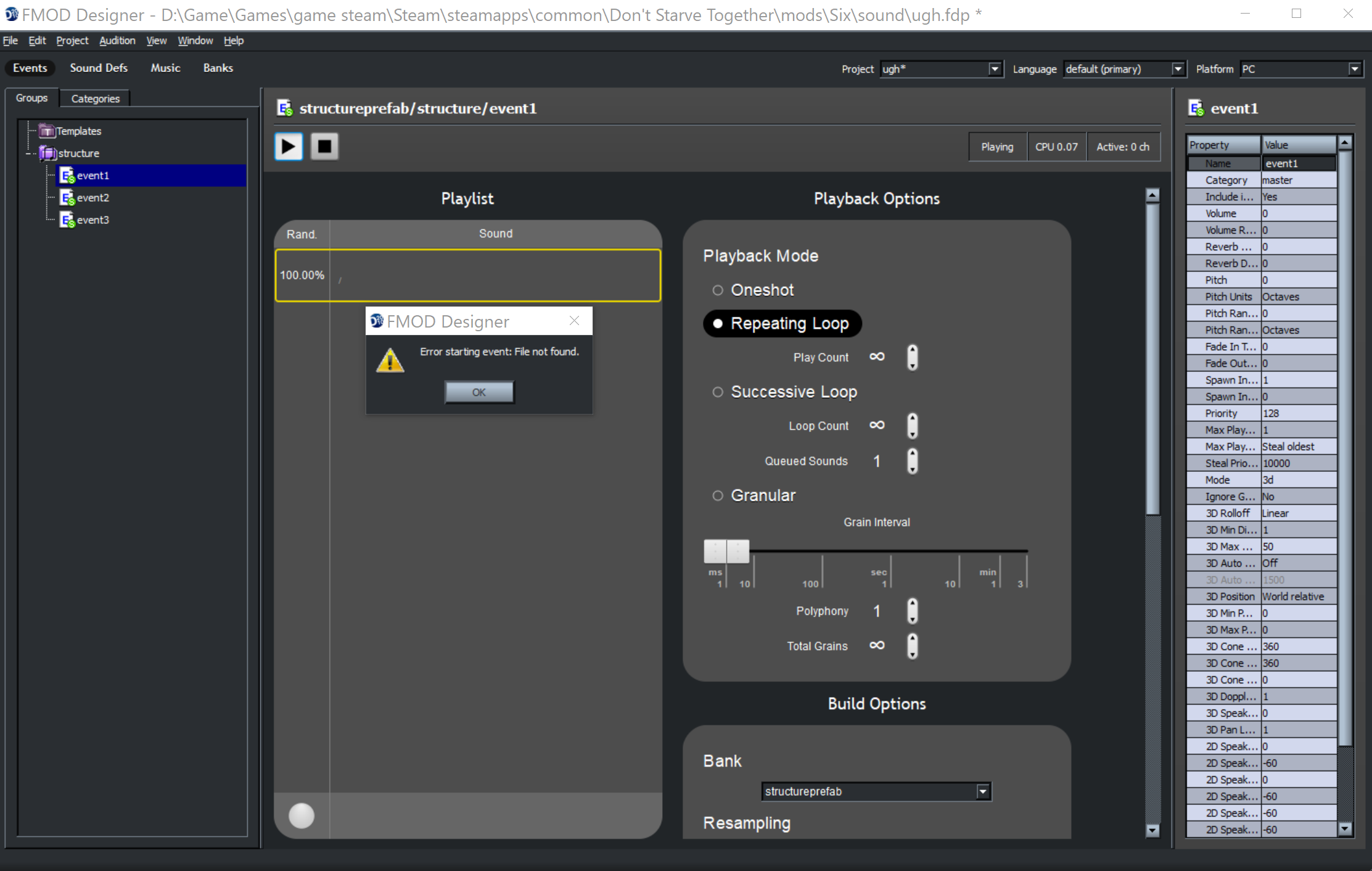Select Oneshot playback mode

[x=718, y=290]
